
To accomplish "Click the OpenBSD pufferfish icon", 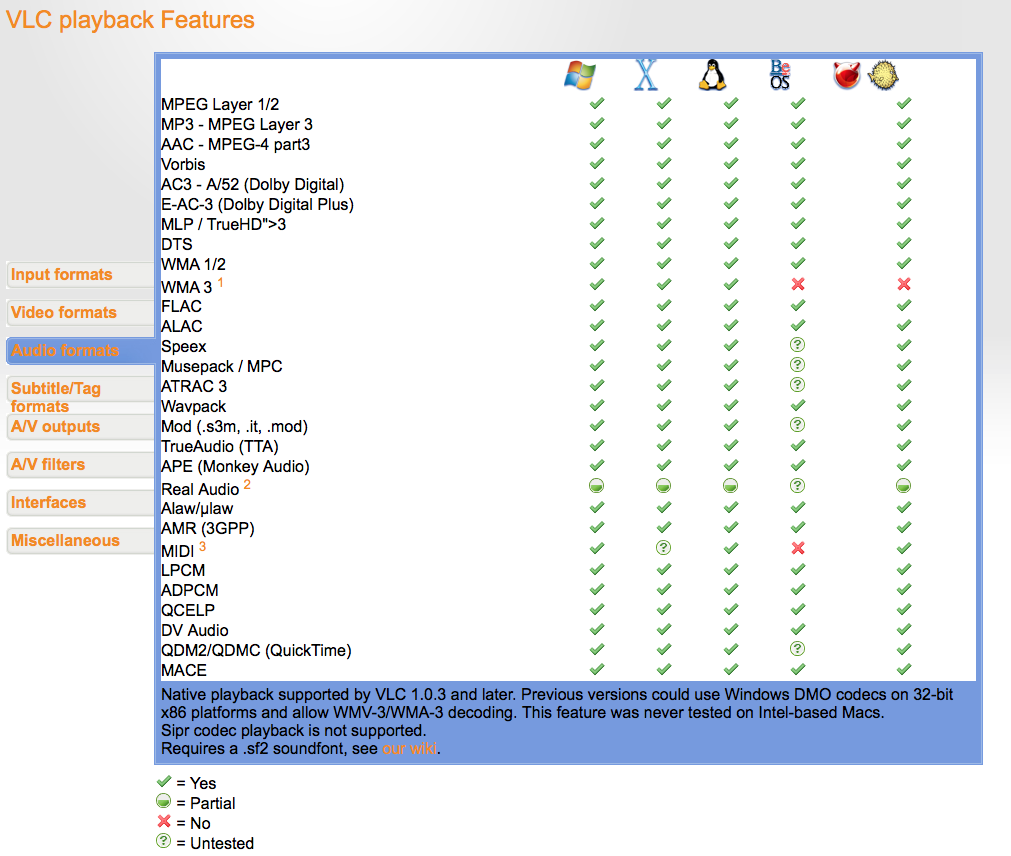I will (883, 75).
